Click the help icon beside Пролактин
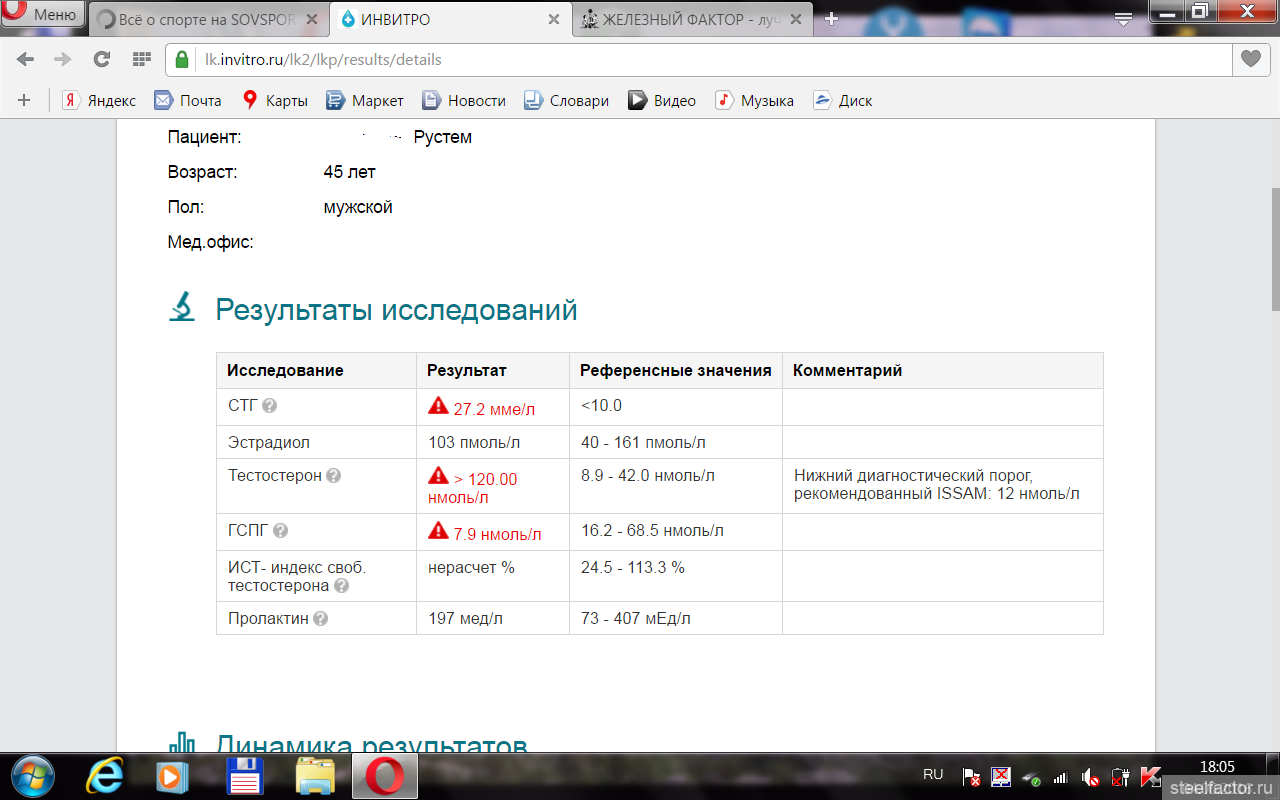This screenshot has height=800, width=1280. pyautogui.click(x=320, y=619)
